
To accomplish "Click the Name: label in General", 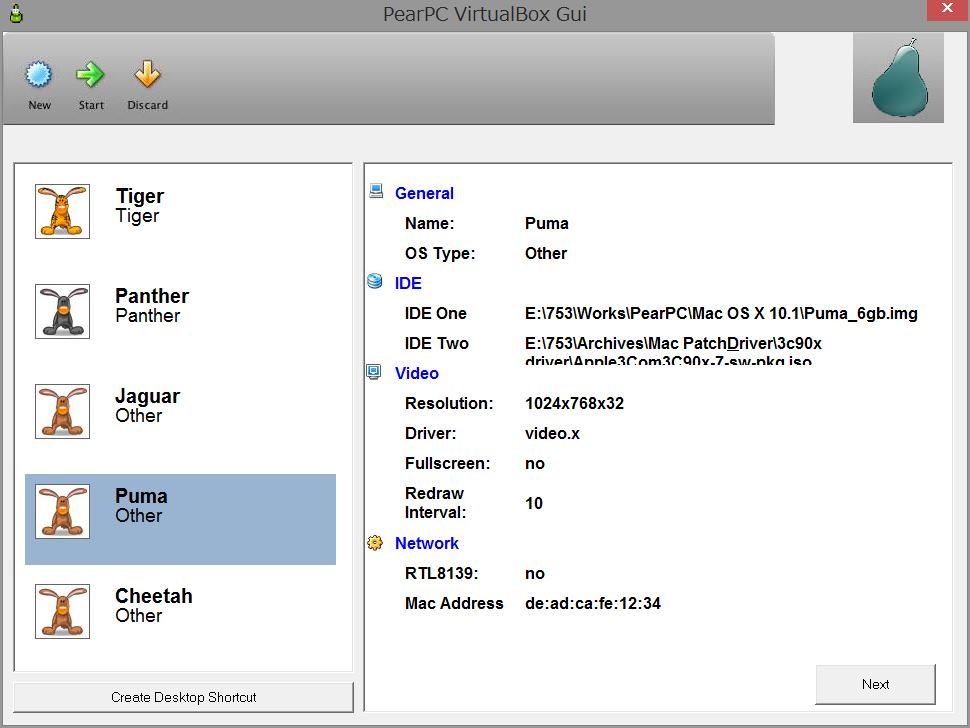I will [430, 223].
